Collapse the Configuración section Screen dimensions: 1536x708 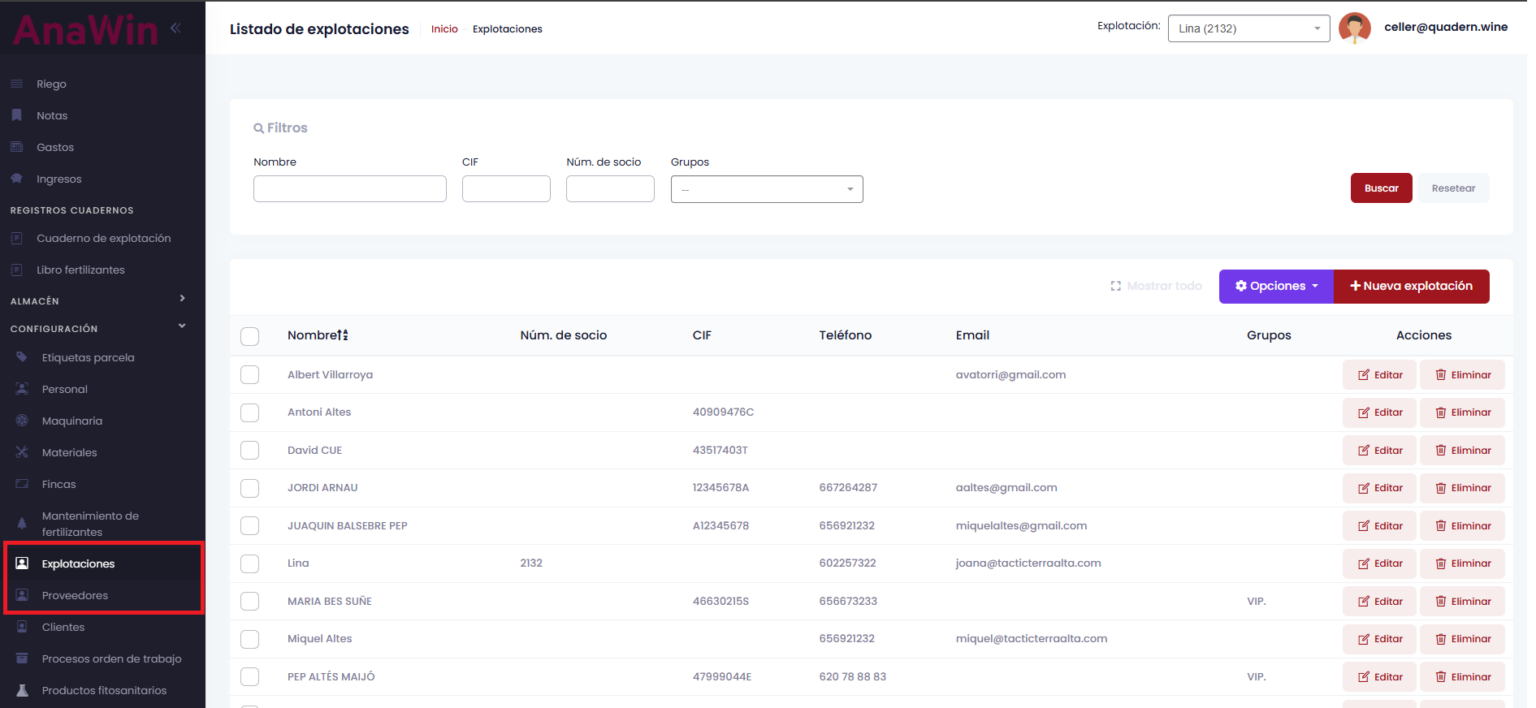182,326
